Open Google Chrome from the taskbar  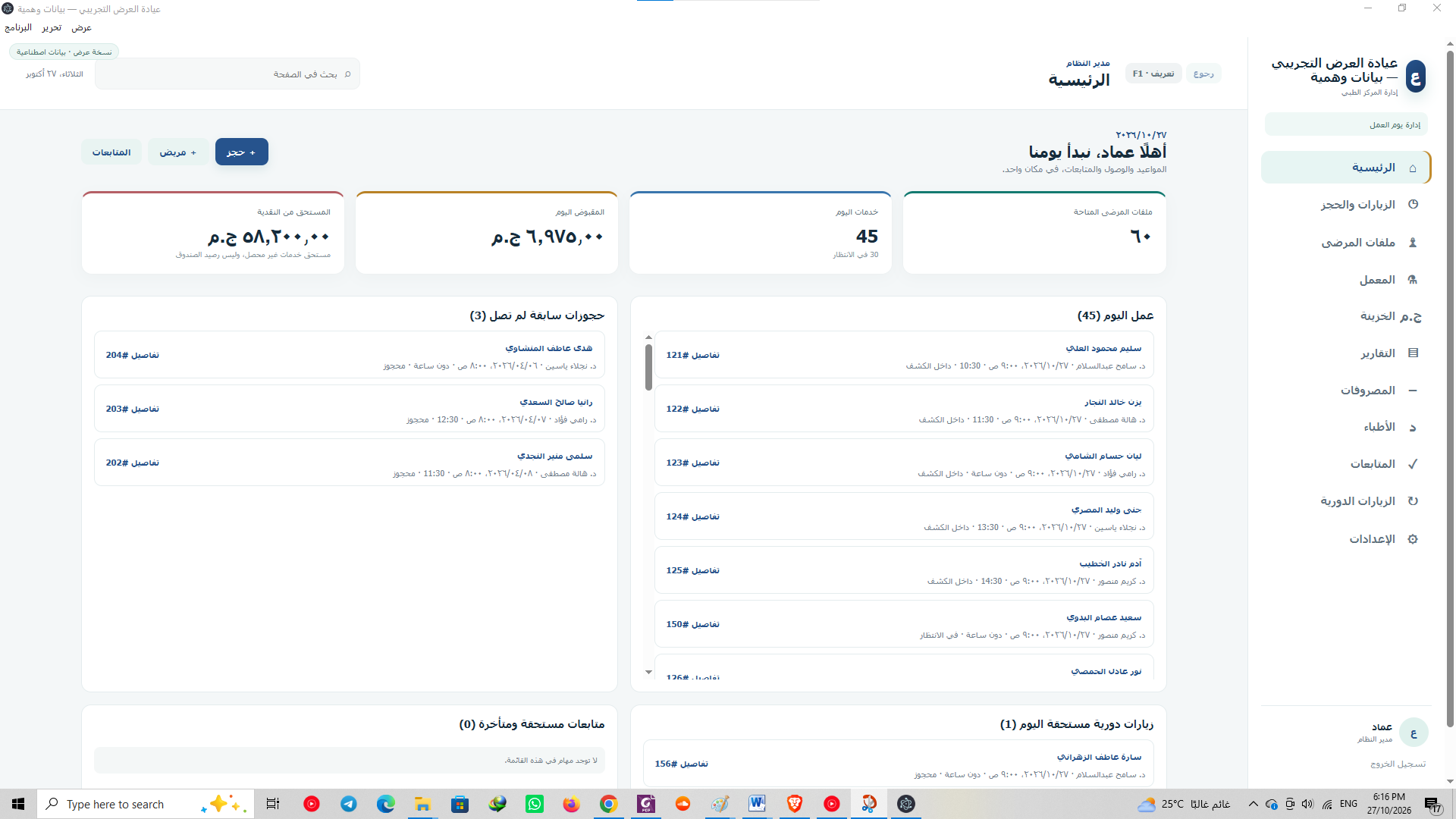pos(609,804)
